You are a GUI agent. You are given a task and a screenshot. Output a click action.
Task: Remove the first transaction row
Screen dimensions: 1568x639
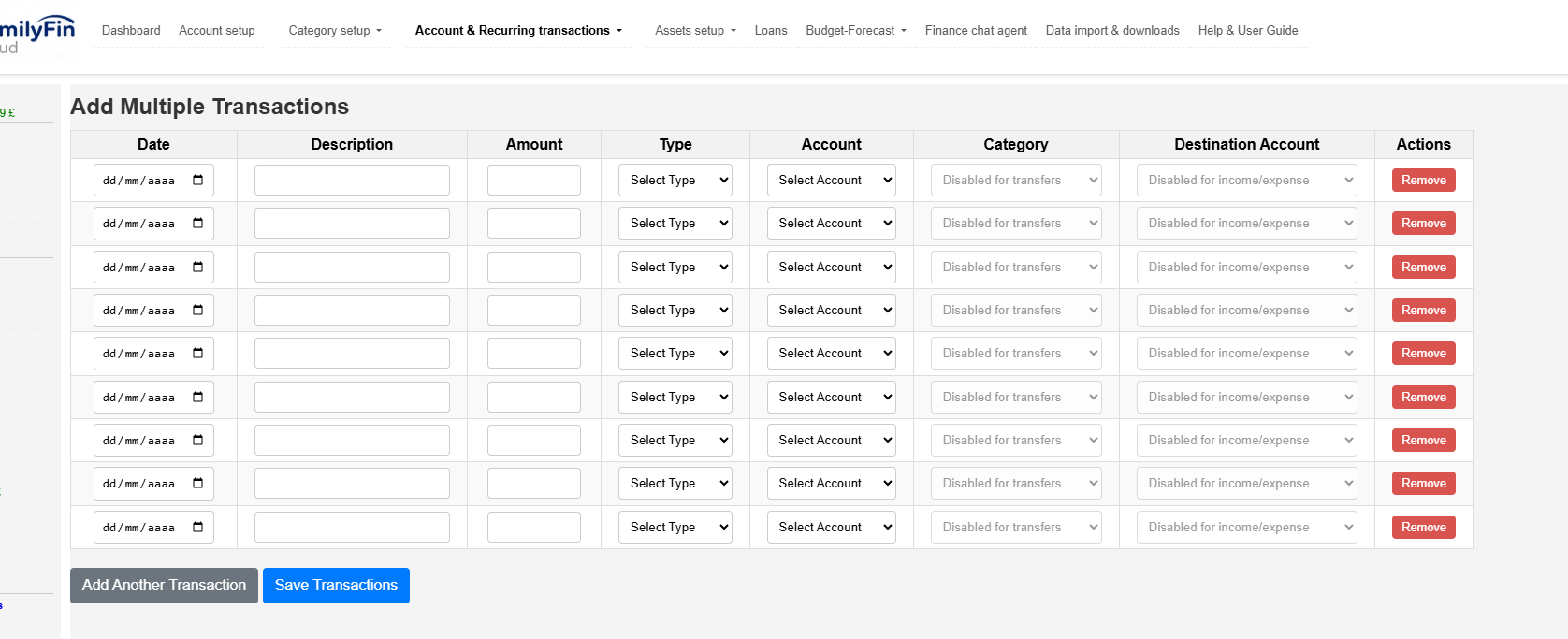pyautogui.click(x=1423, y=180)
